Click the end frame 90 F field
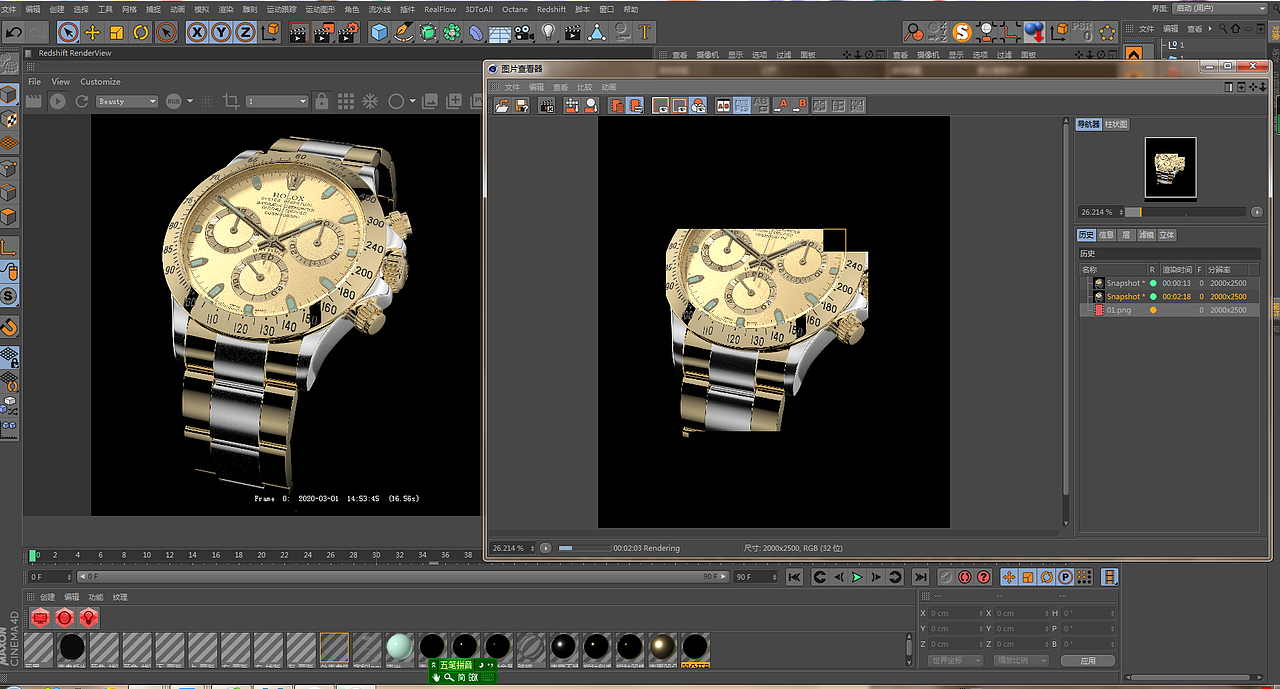The image size is (1280, 689). pyautogui.click(x=755, y=577)
